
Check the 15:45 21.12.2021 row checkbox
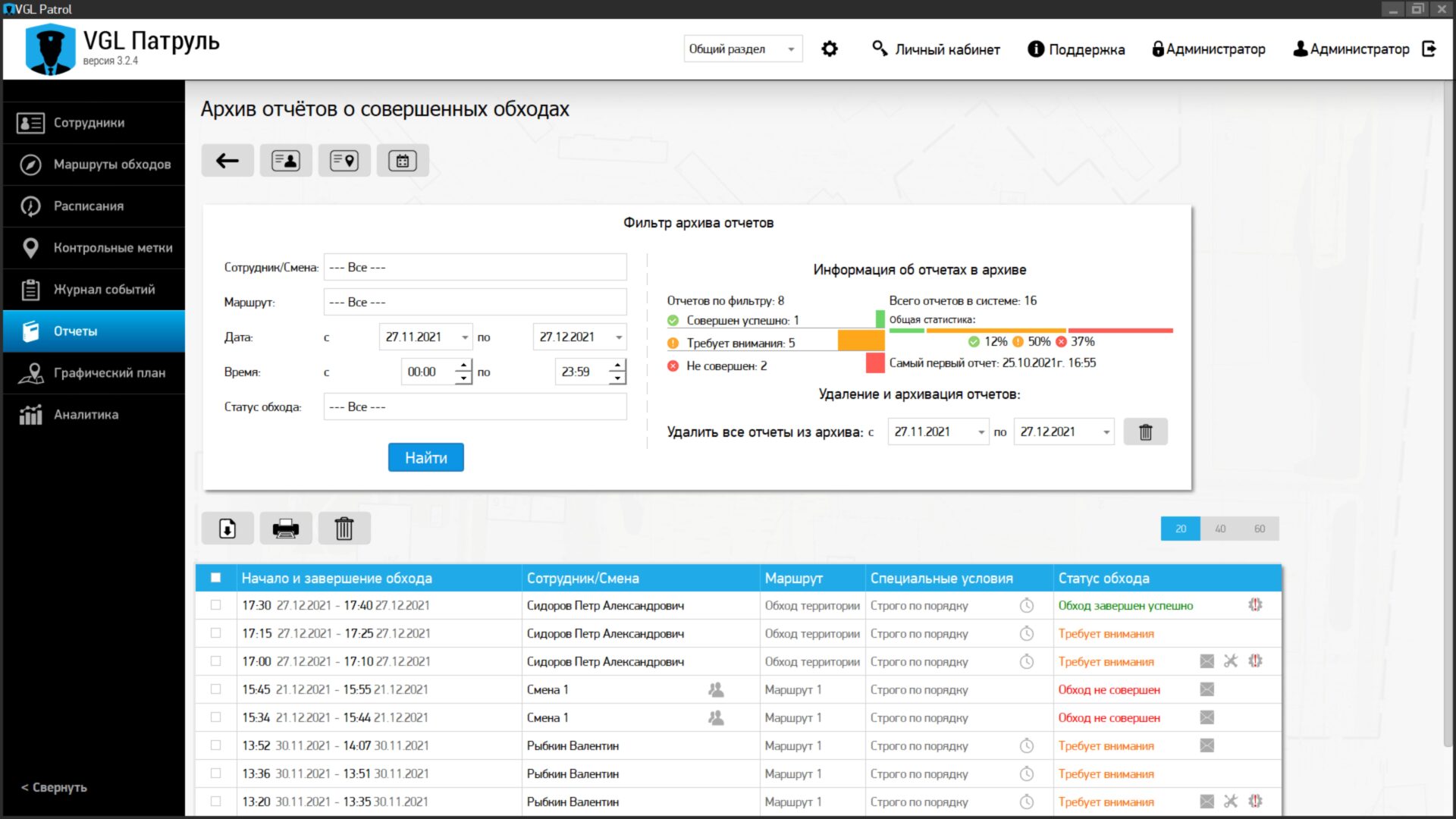point(216,689)
